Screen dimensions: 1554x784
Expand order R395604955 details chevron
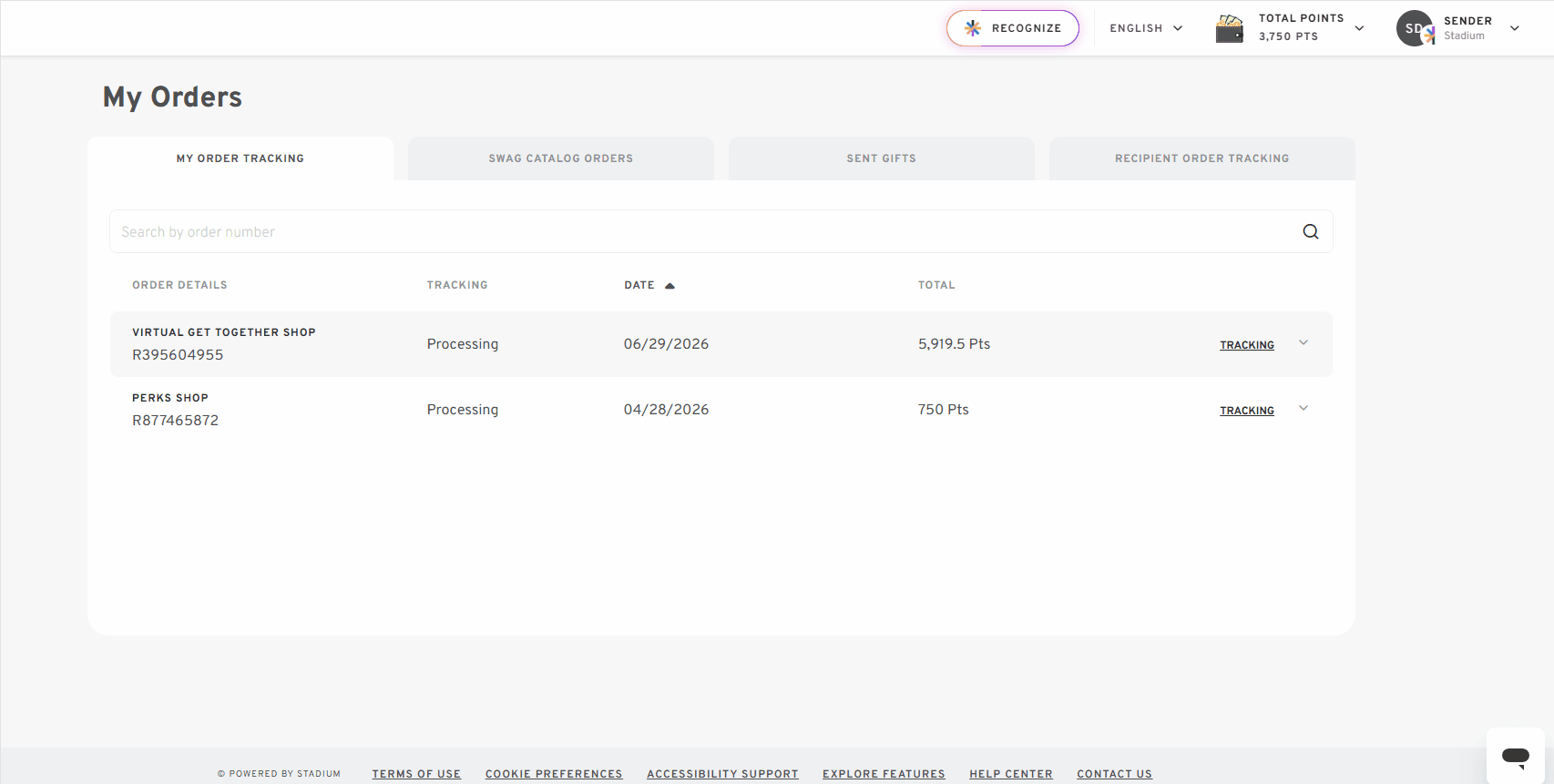[1304, 343]
